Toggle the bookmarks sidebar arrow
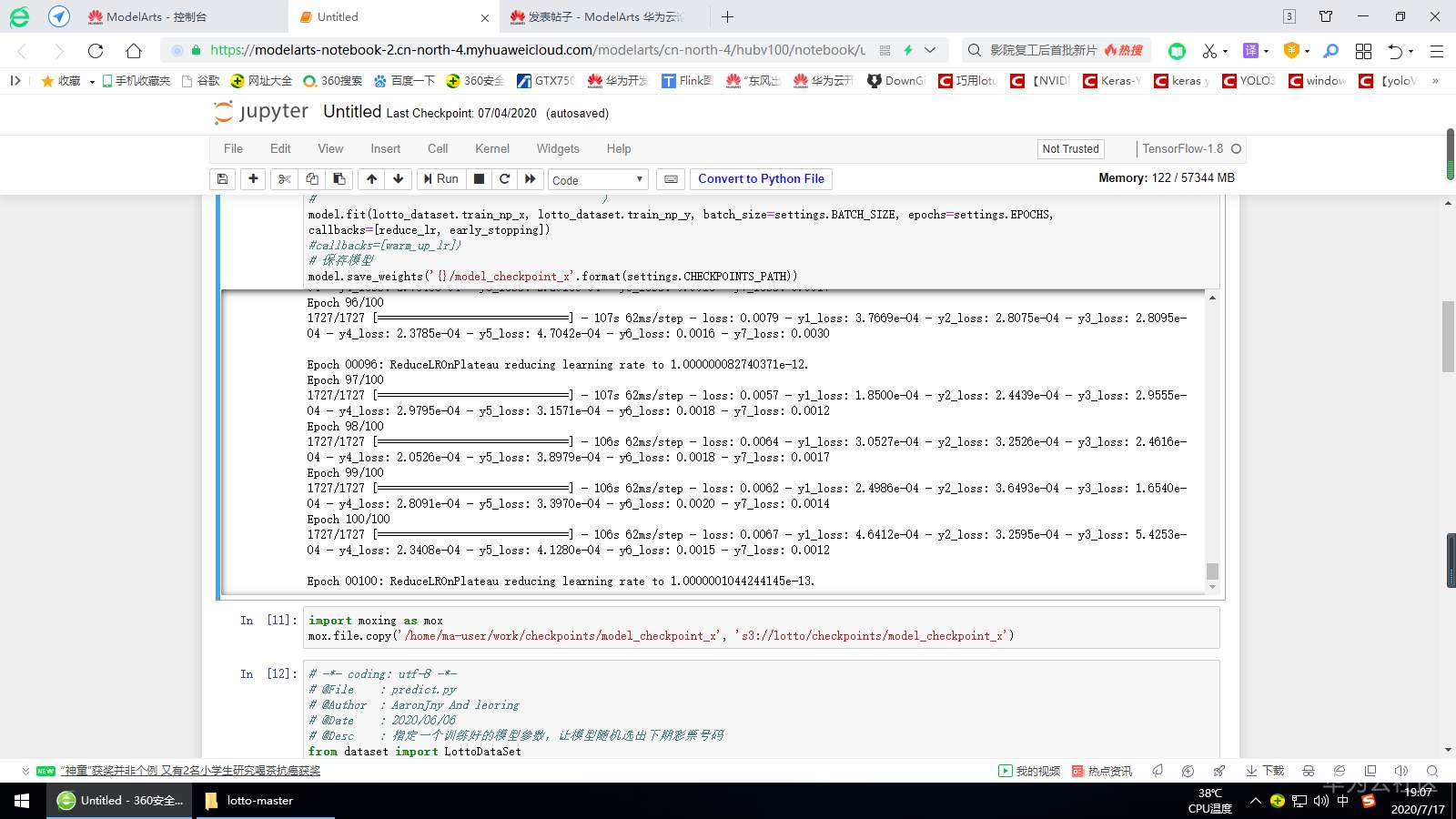Image resolution: width=1456 pixels, height=819 pixels. point(15,81)
